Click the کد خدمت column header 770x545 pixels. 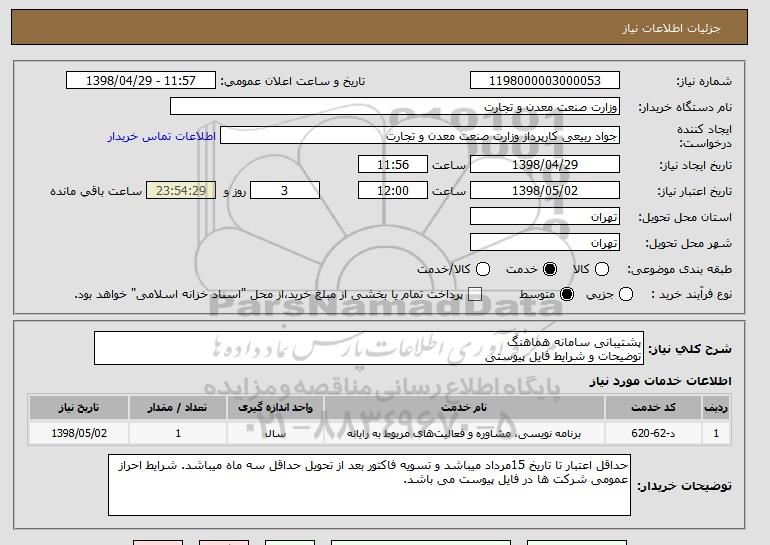(x=653, y=408)
